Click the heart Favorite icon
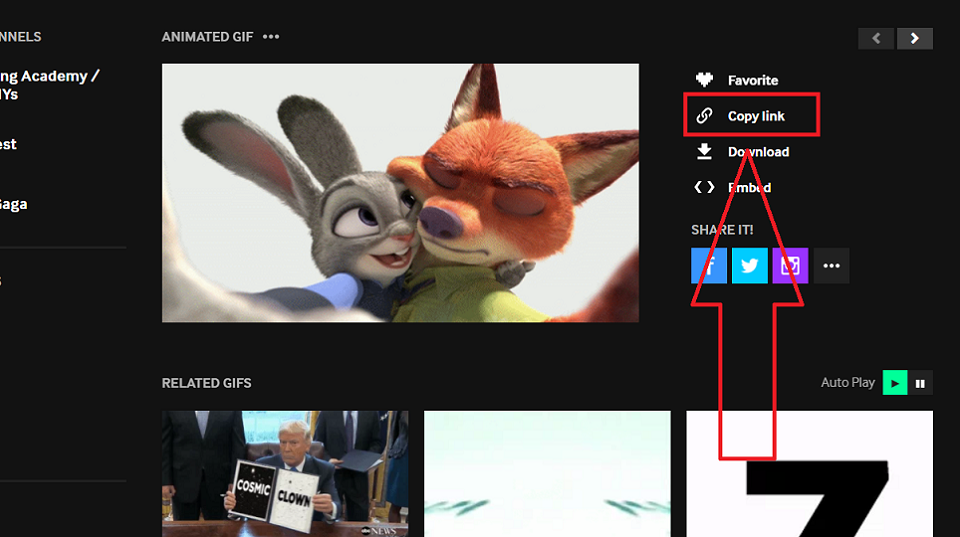The image size is (960, 537). (x=705, y=80)
